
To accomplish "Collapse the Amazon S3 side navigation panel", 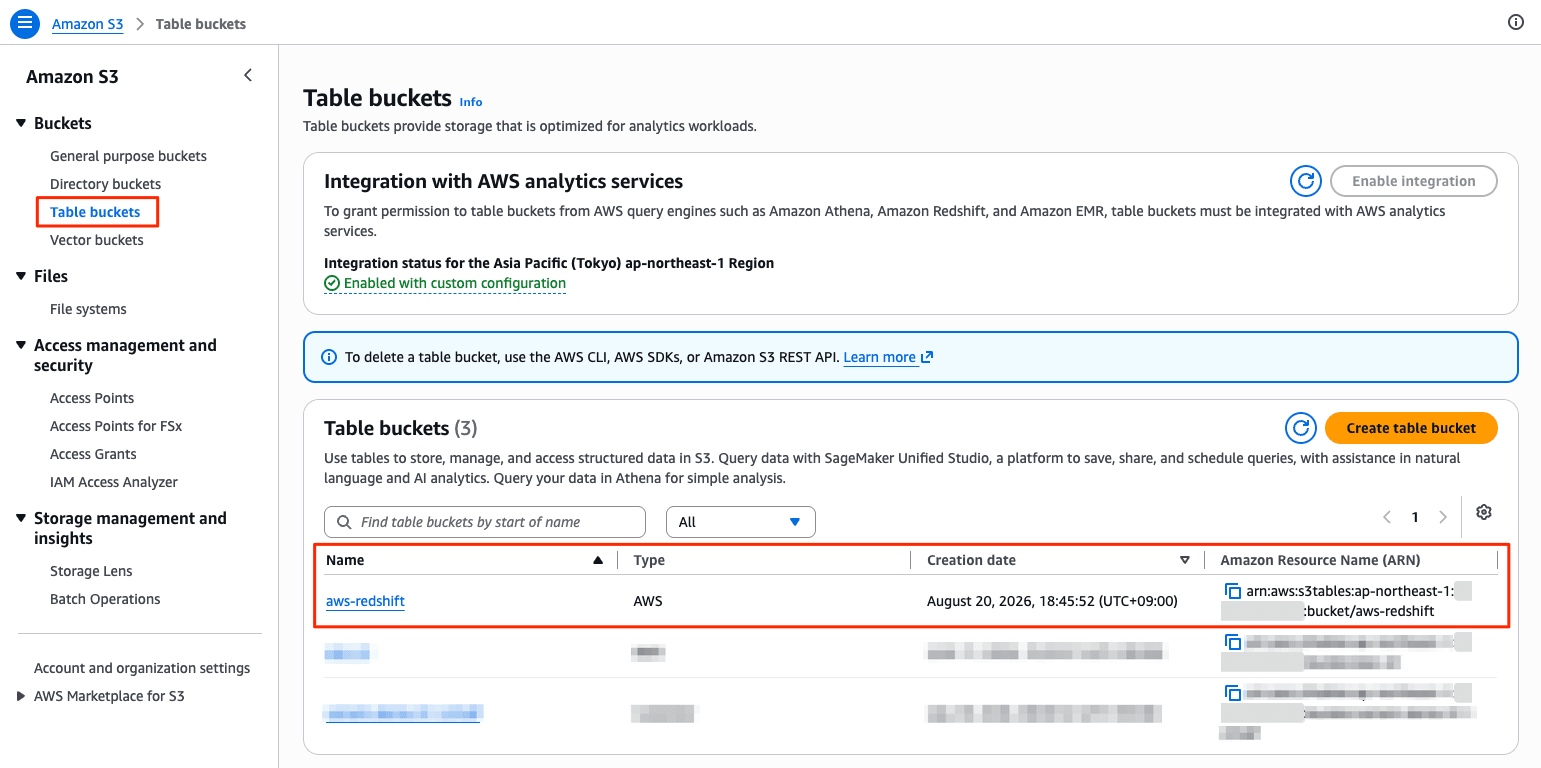I will coord(248,76).
